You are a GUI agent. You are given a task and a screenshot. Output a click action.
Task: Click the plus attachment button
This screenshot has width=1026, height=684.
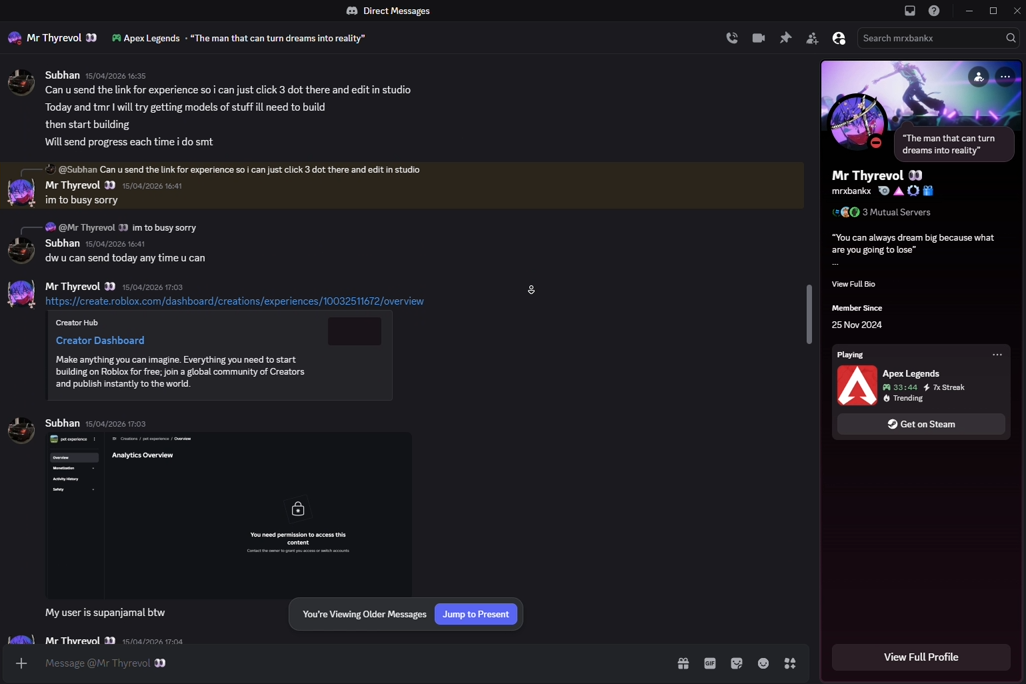21,663
